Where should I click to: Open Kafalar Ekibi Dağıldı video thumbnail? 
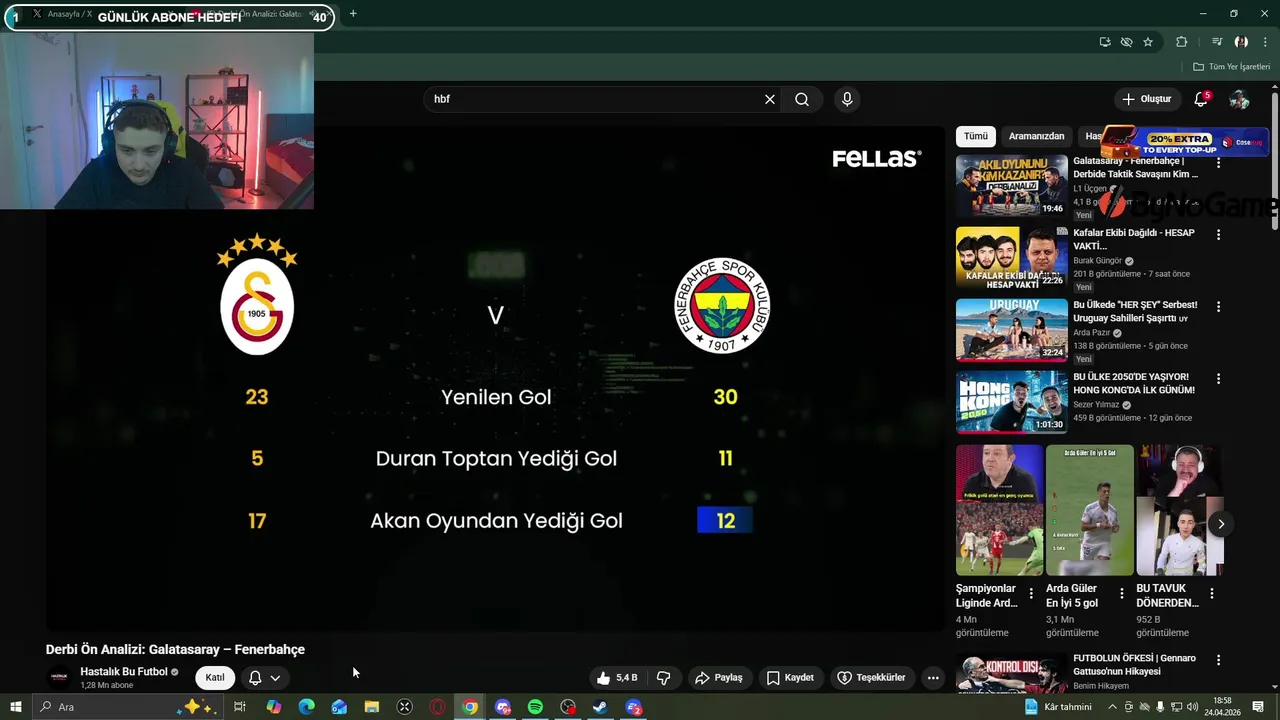tap(1011, 258)
